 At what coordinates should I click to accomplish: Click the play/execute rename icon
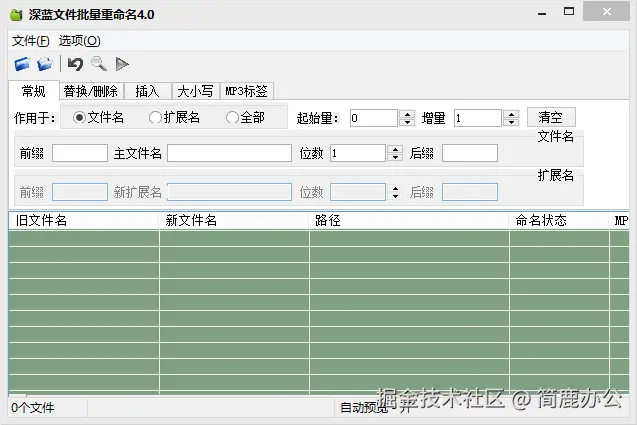pos(122,64)
